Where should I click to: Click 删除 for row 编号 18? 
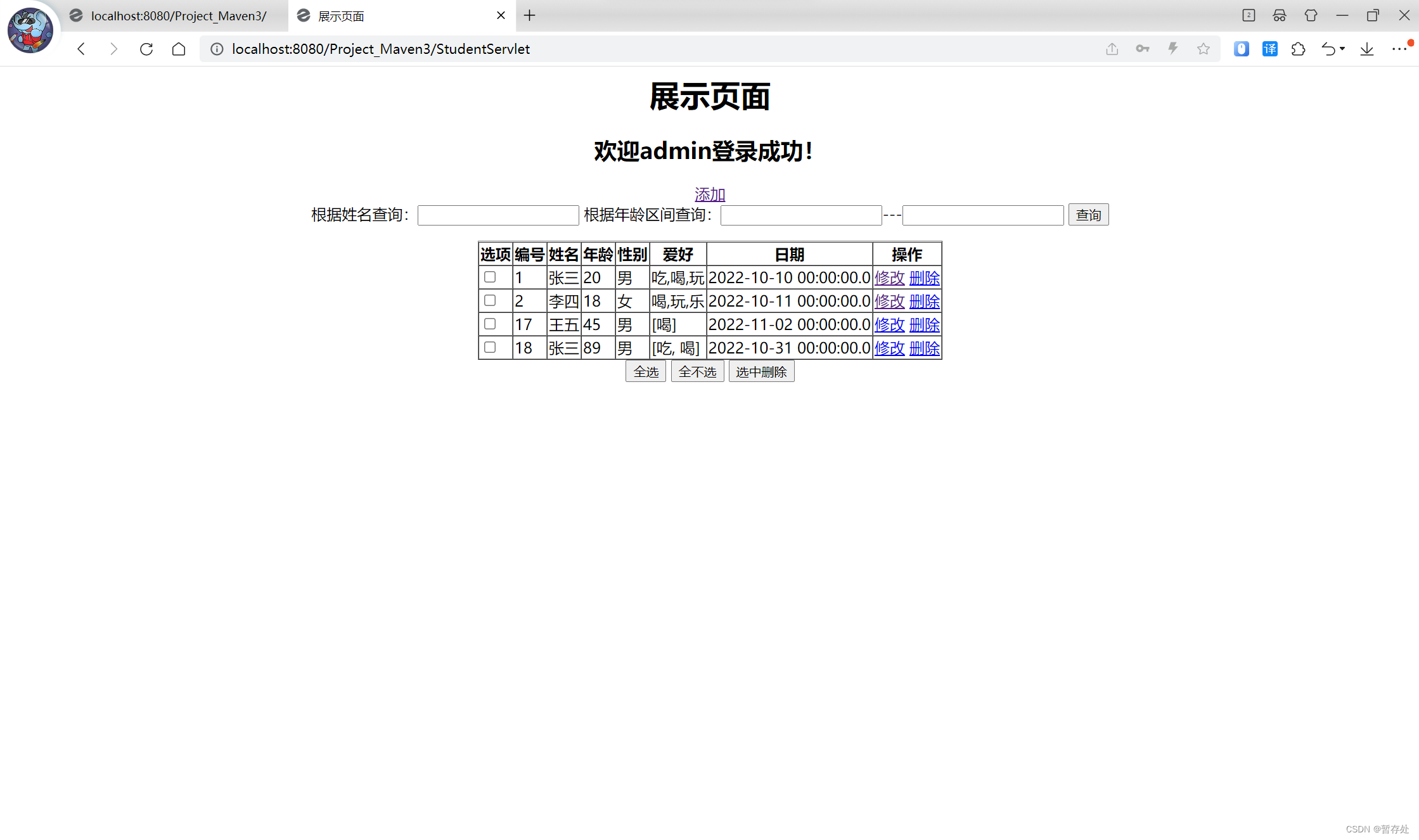tap(924, 348)
